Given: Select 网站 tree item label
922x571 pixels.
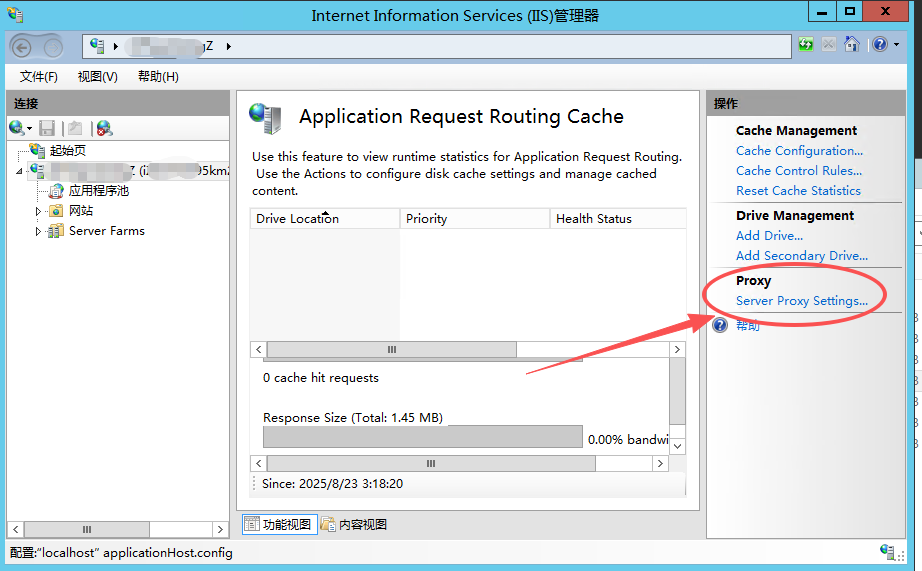Looking at the screenshot, I should click(81, 211).
